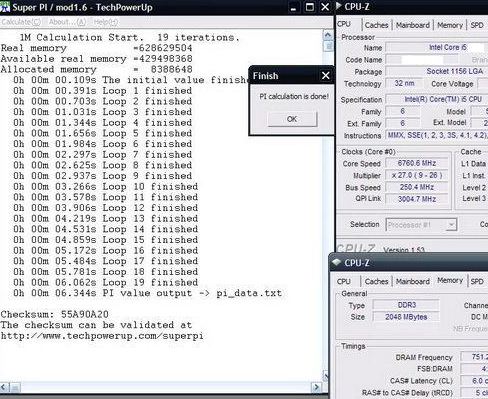
Task: Click the CPU-Z title bar icon in top window
Action: pos(339,6)
